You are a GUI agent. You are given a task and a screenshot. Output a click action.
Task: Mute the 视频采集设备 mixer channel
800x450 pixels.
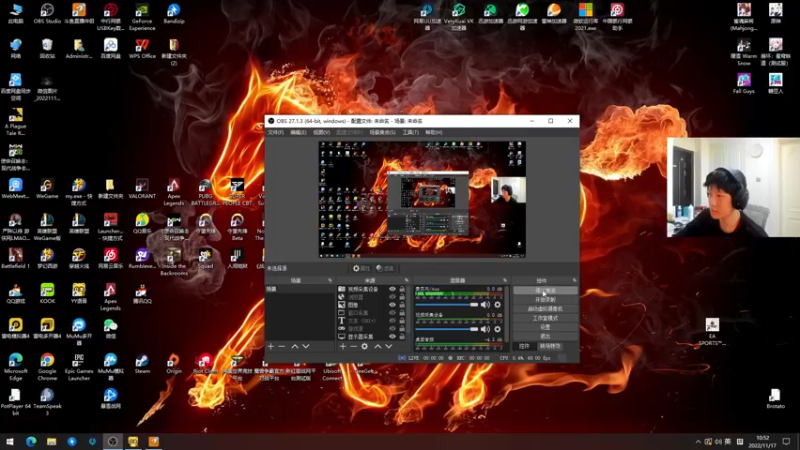[x=485, y=329]
